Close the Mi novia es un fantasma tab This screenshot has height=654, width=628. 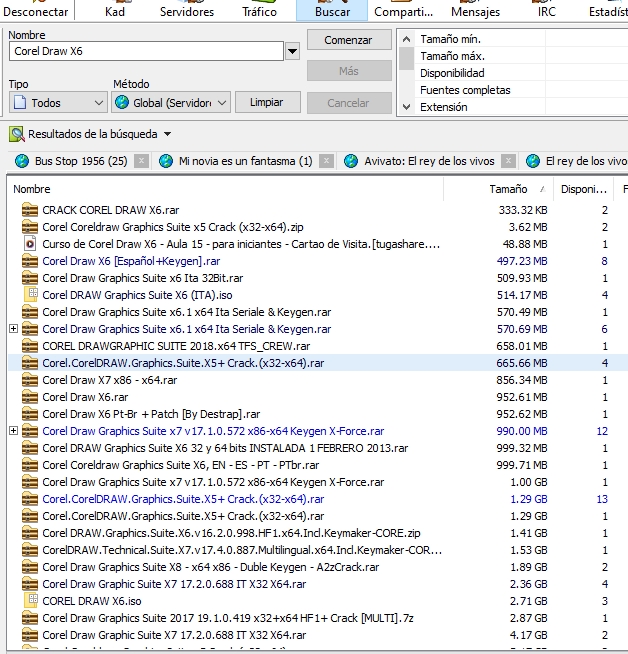point(326,161)
